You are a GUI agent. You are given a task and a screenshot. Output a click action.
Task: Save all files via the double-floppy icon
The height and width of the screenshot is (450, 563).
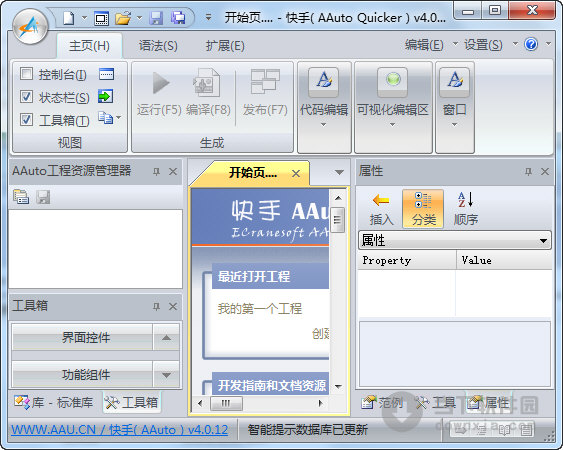click(178, 18)
